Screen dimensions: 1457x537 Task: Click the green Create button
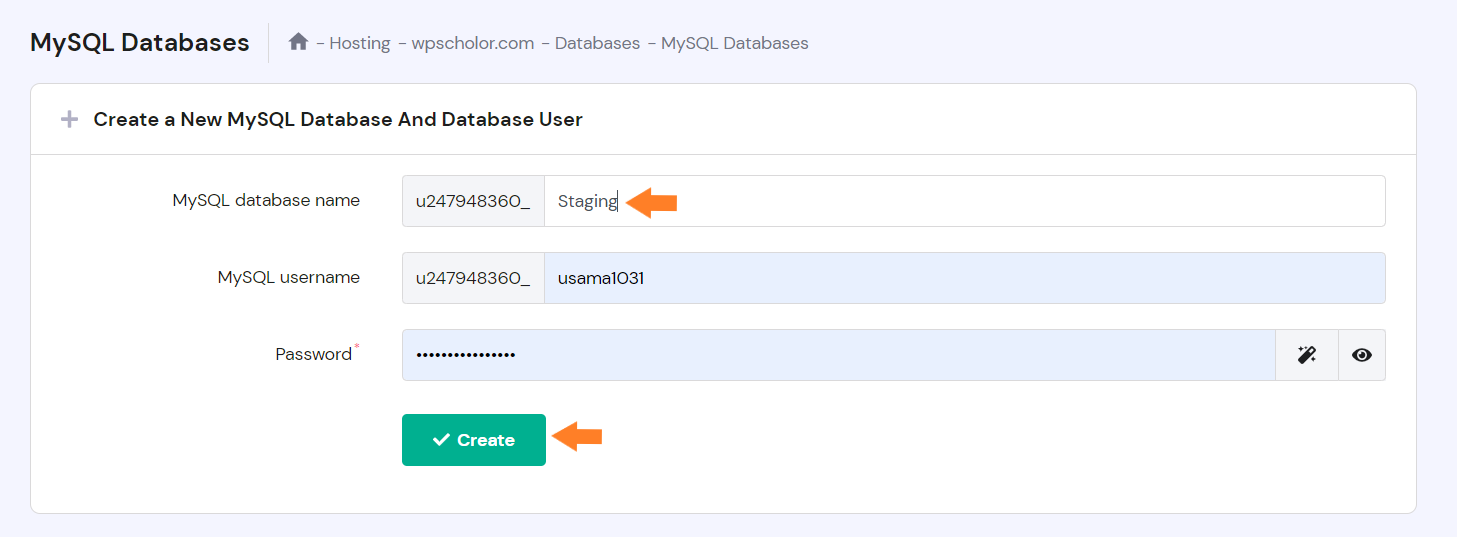coord(474,440)
